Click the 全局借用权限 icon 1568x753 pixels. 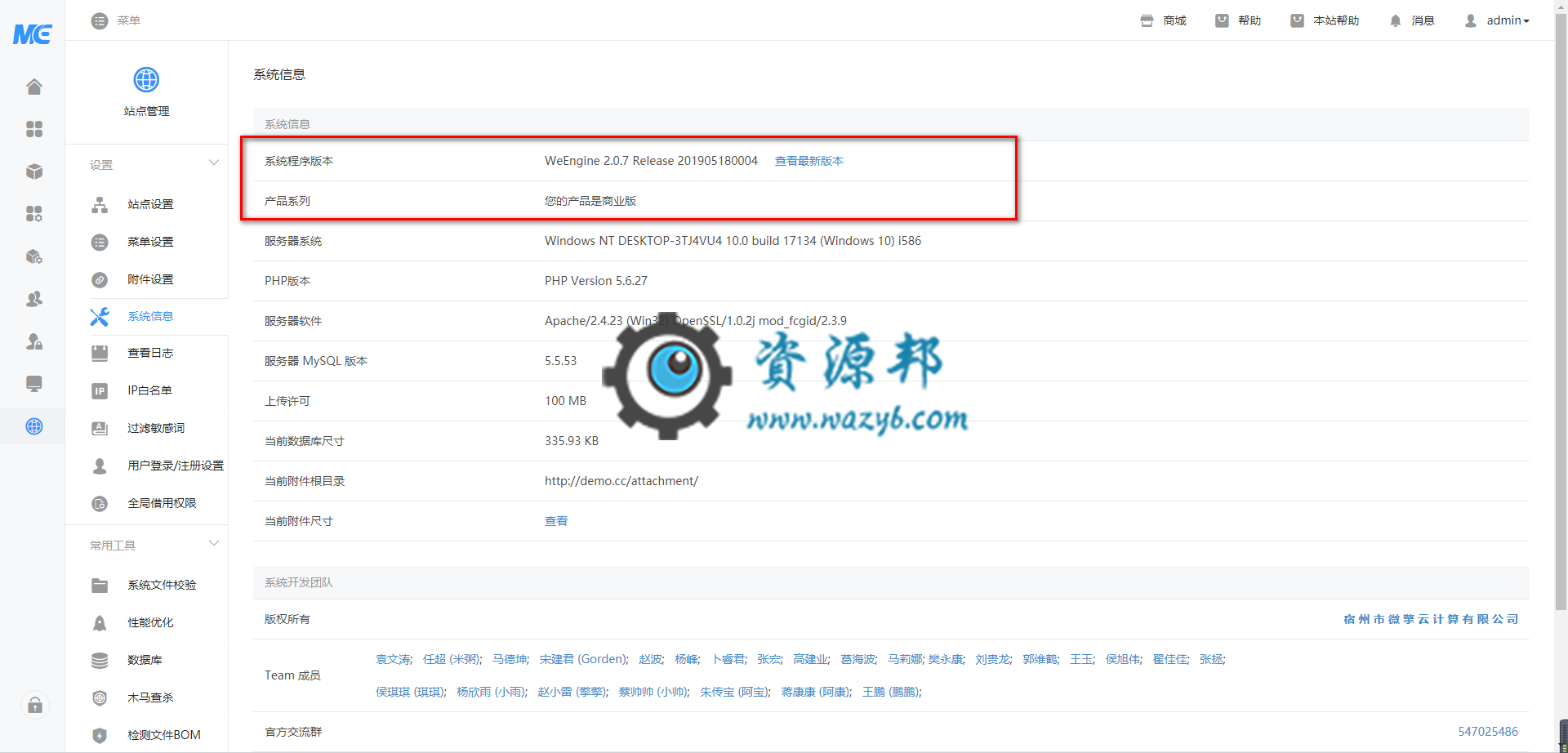tap(100, 504)
